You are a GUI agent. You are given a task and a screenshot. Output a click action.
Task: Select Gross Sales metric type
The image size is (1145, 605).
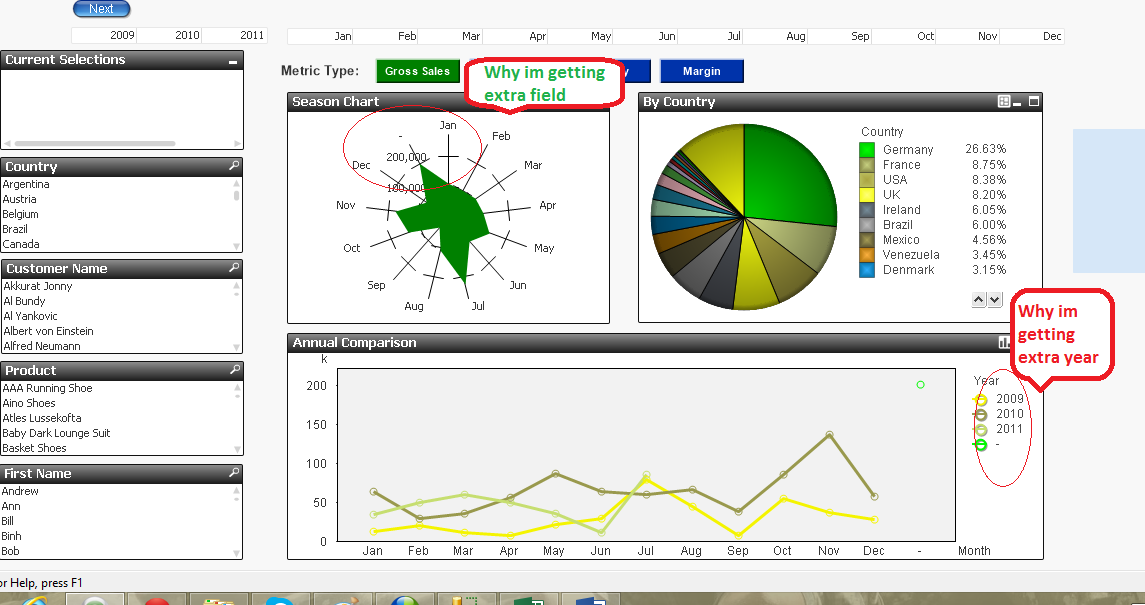pyautogui.click(x=418, y=71)
